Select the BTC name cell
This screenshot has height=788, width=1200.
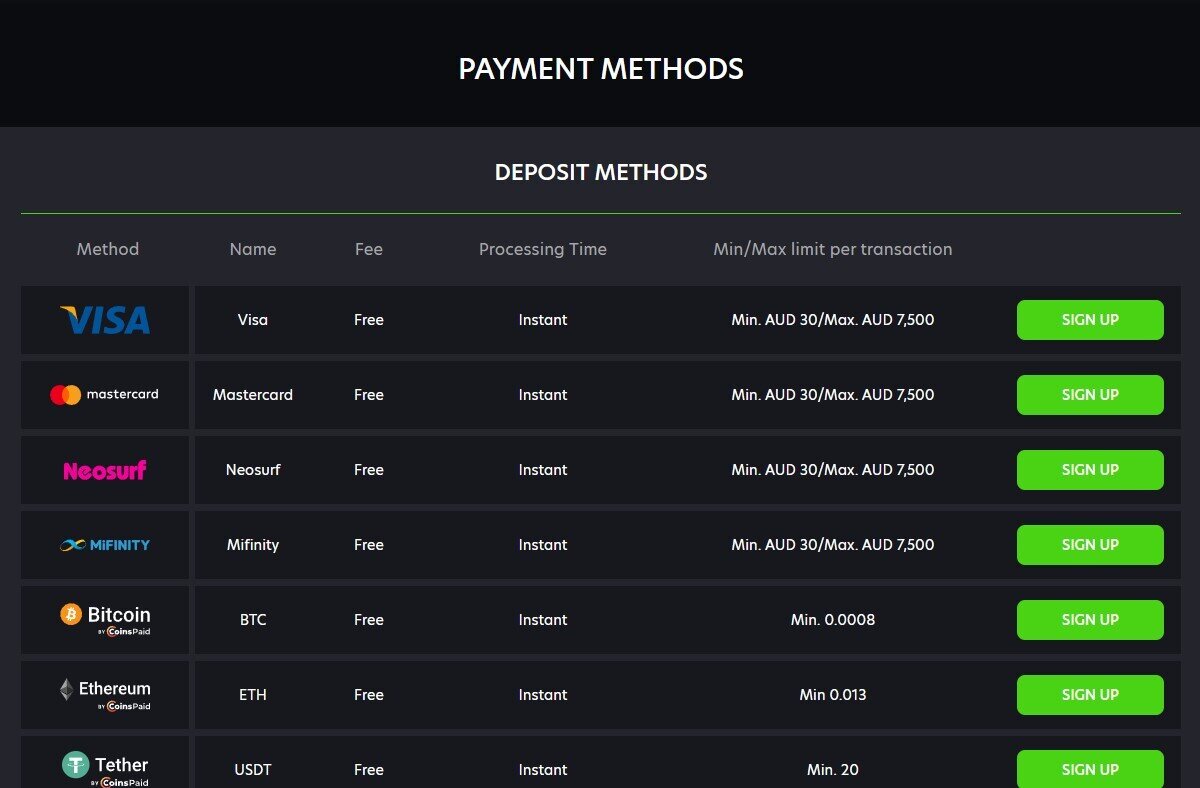pyautogui.click(x=253, y=620)
